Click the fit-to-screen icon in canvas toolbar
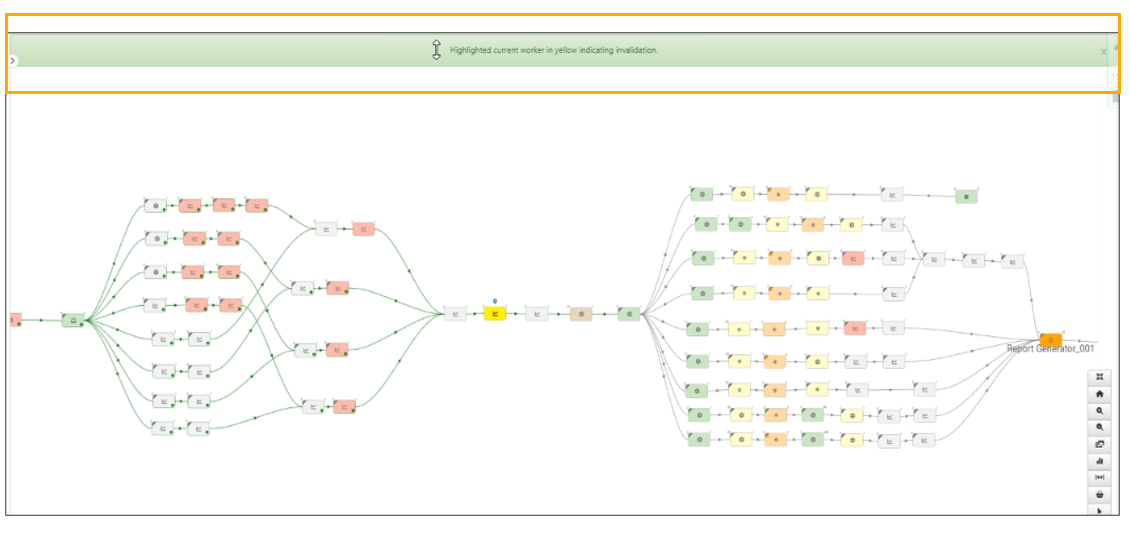The image size is (1130, 536). 1099,377
